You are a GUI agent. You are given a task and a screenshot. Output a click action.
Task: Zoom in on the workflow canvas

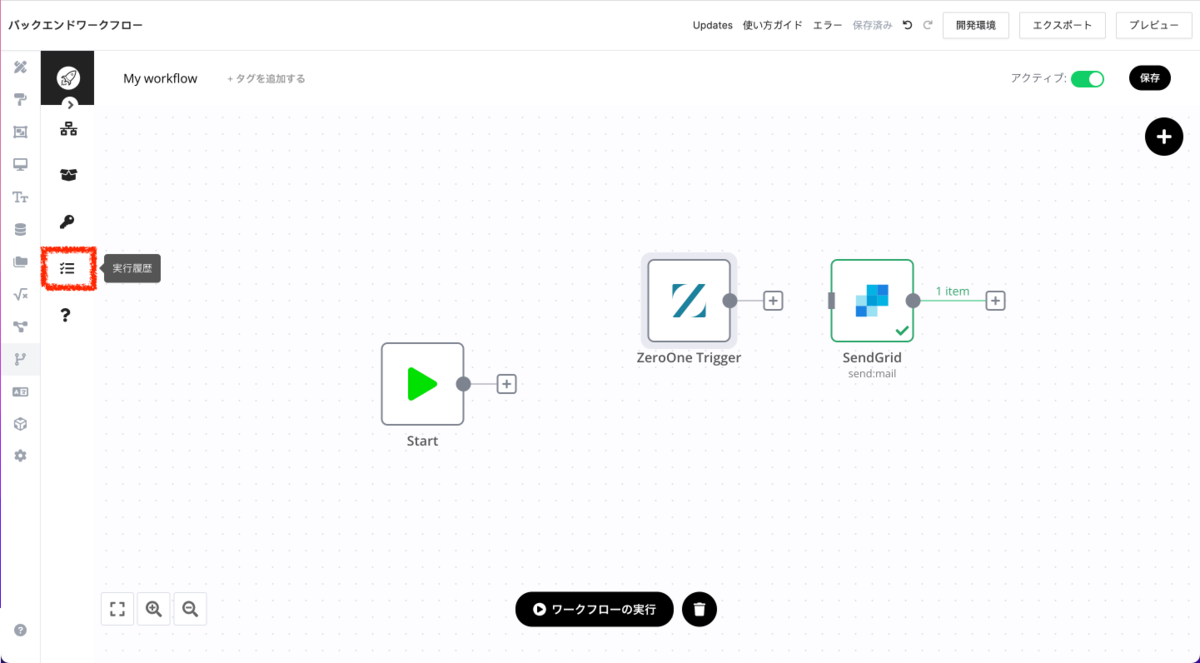(153, 608)
